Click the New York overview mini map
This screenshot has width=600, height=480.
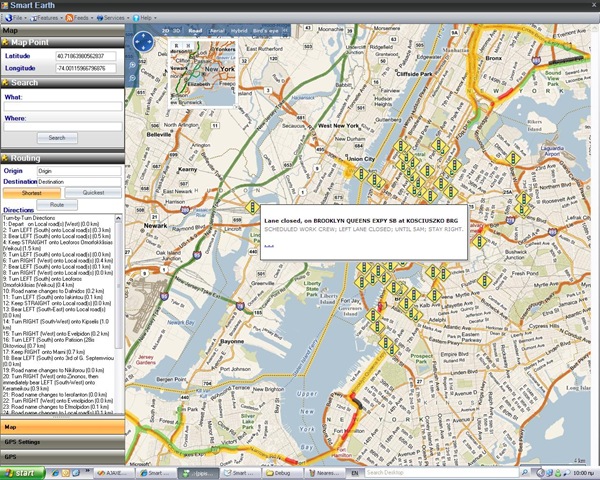click(x=202, y=73)
